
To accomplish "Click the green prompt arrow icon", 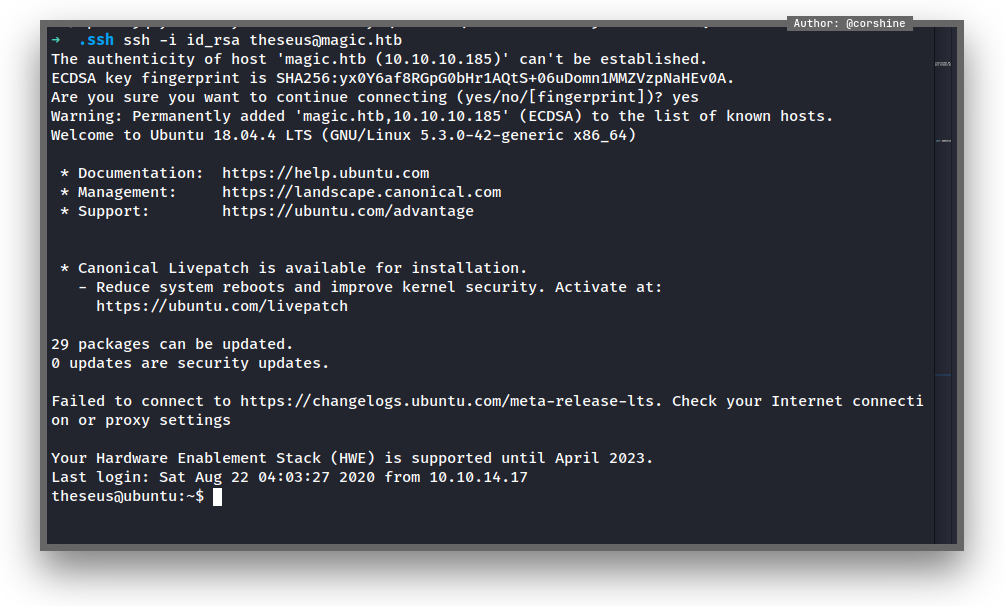I will pos(56,40).
